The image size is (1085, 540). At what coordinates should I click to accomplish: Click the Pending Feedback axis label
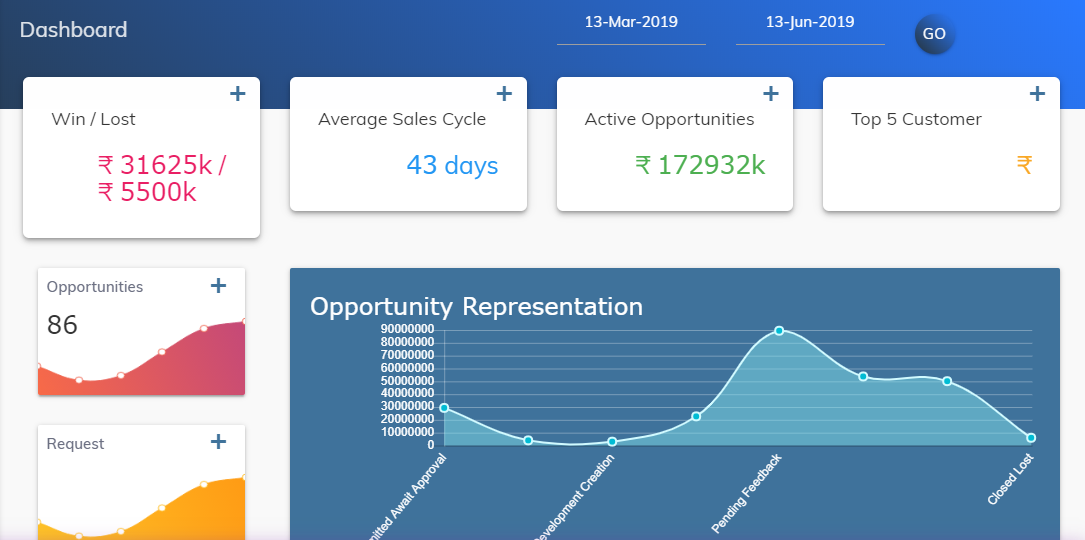(x=746, y=494)
